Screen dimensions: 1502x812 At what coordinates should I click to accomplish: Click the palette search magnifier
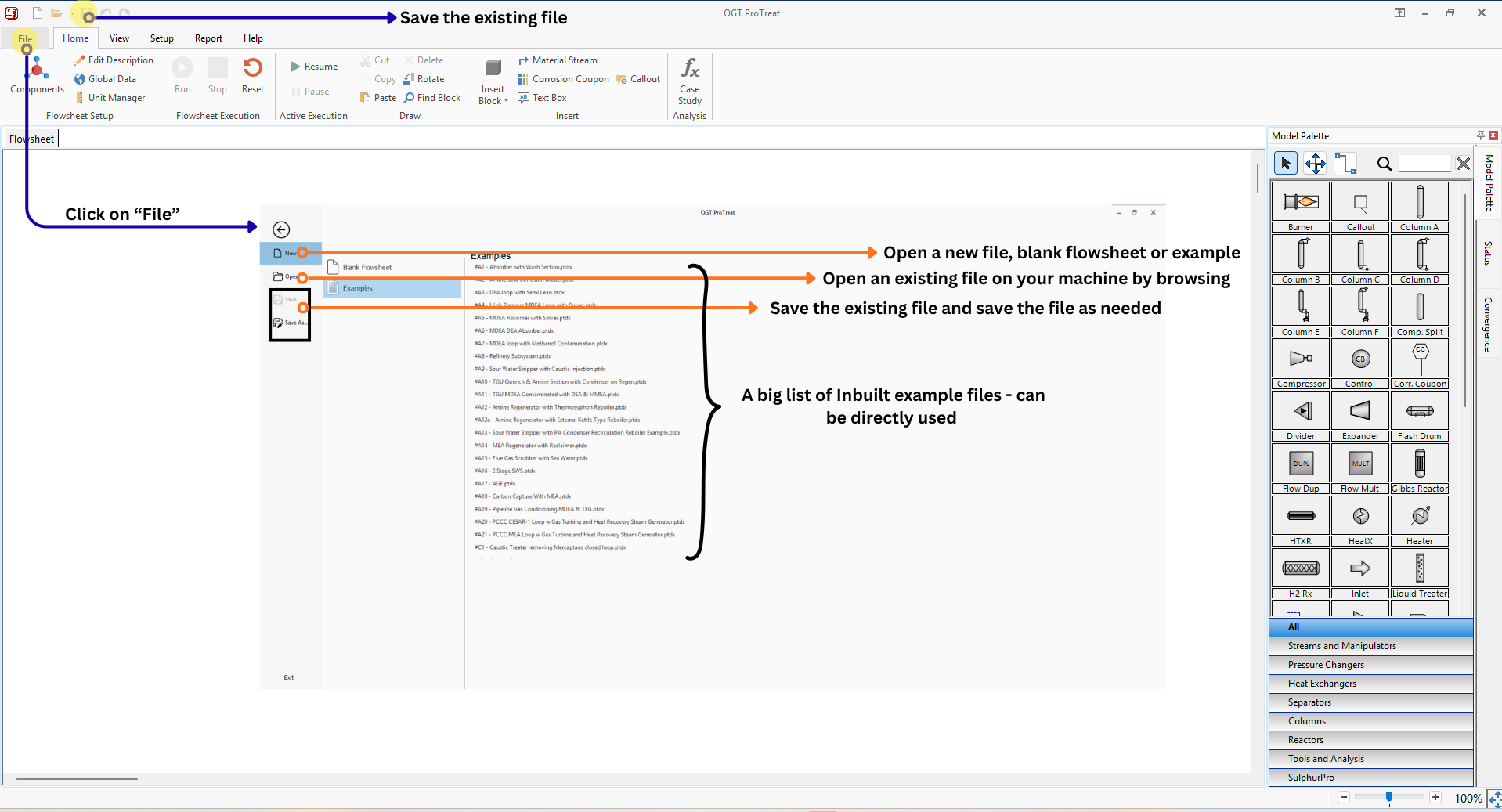tap(1384, 164)
